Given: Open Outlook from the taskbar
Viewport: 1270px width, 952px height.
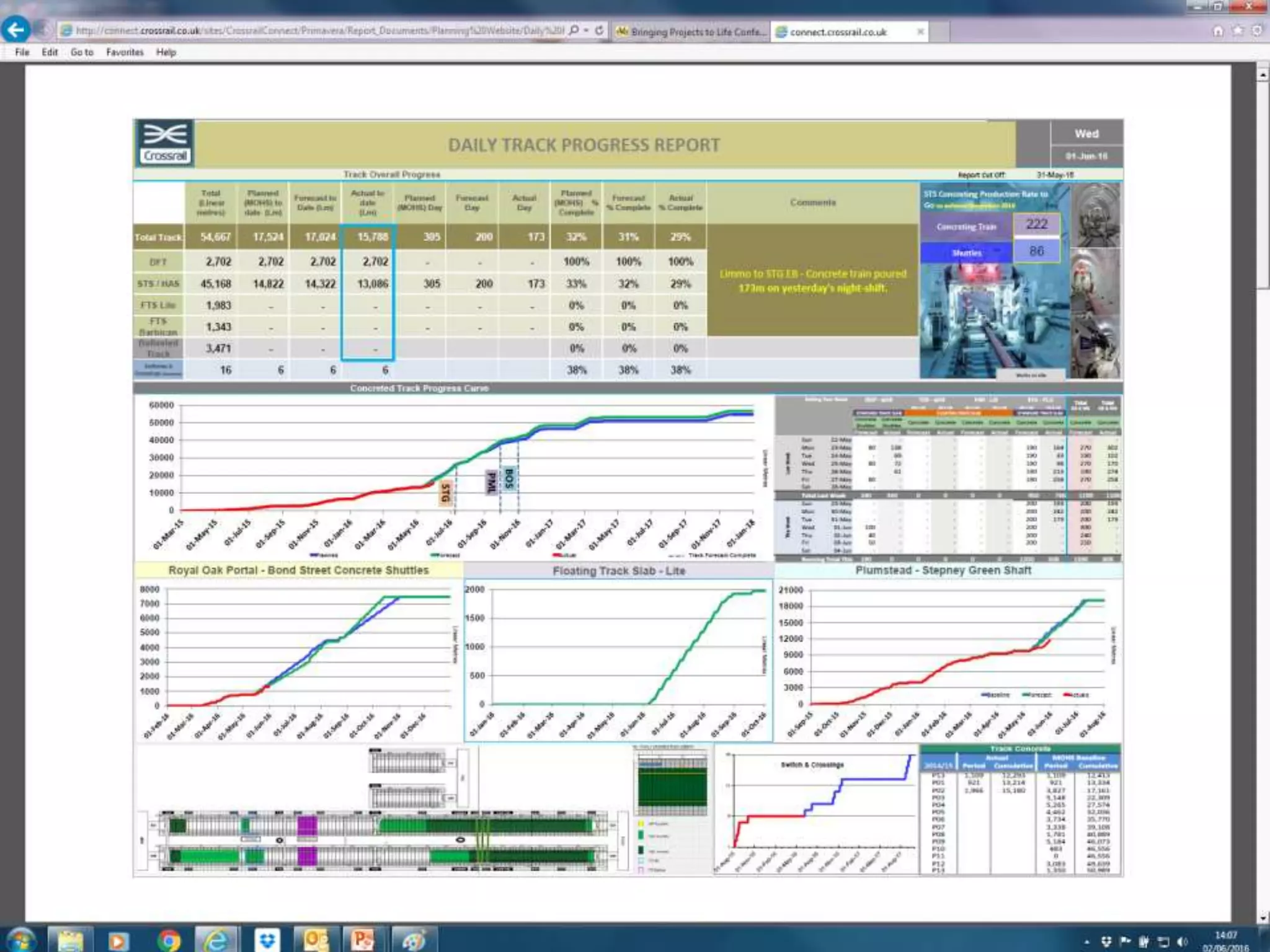Looking at the screenshot, I should pos(315,940).
